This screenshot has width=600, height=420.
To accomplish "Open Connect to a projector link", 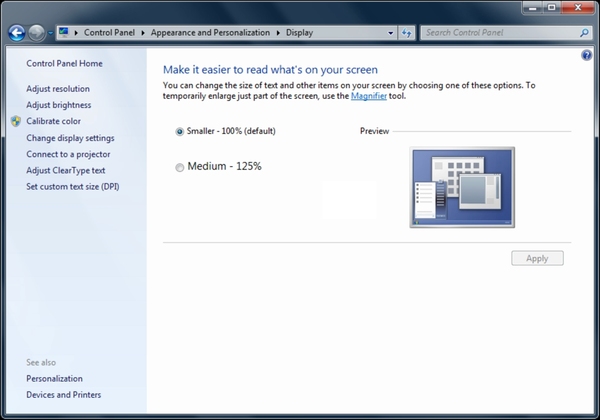I will coord(68,154).
